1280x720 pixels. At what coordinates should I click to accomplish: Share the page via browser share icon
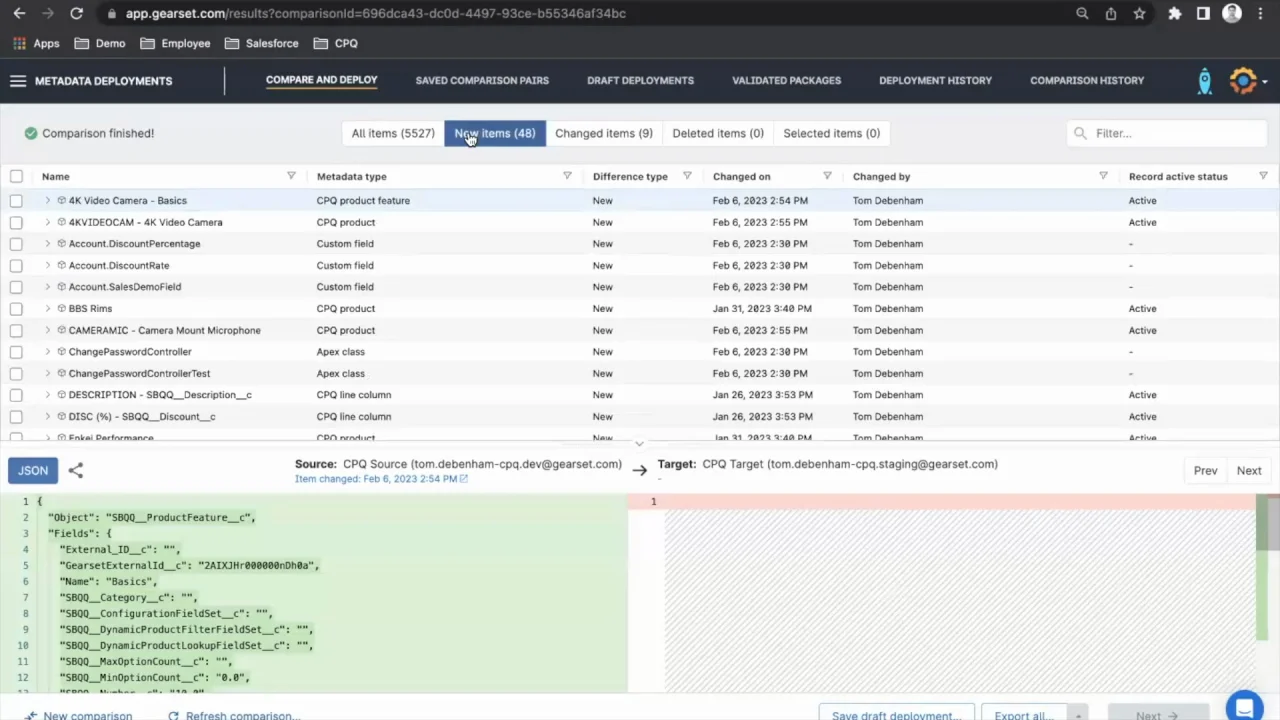(x=1111, y=13)
